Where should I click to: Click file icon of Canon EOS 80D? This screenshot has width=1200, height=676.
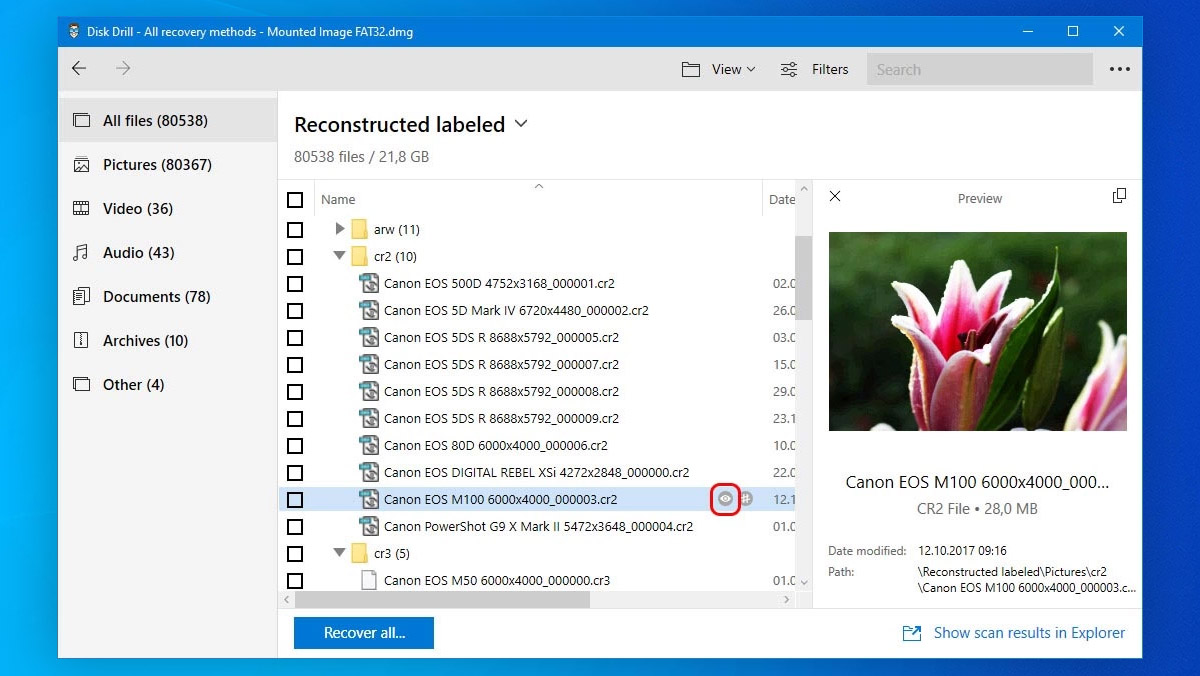tap(369, 446)
